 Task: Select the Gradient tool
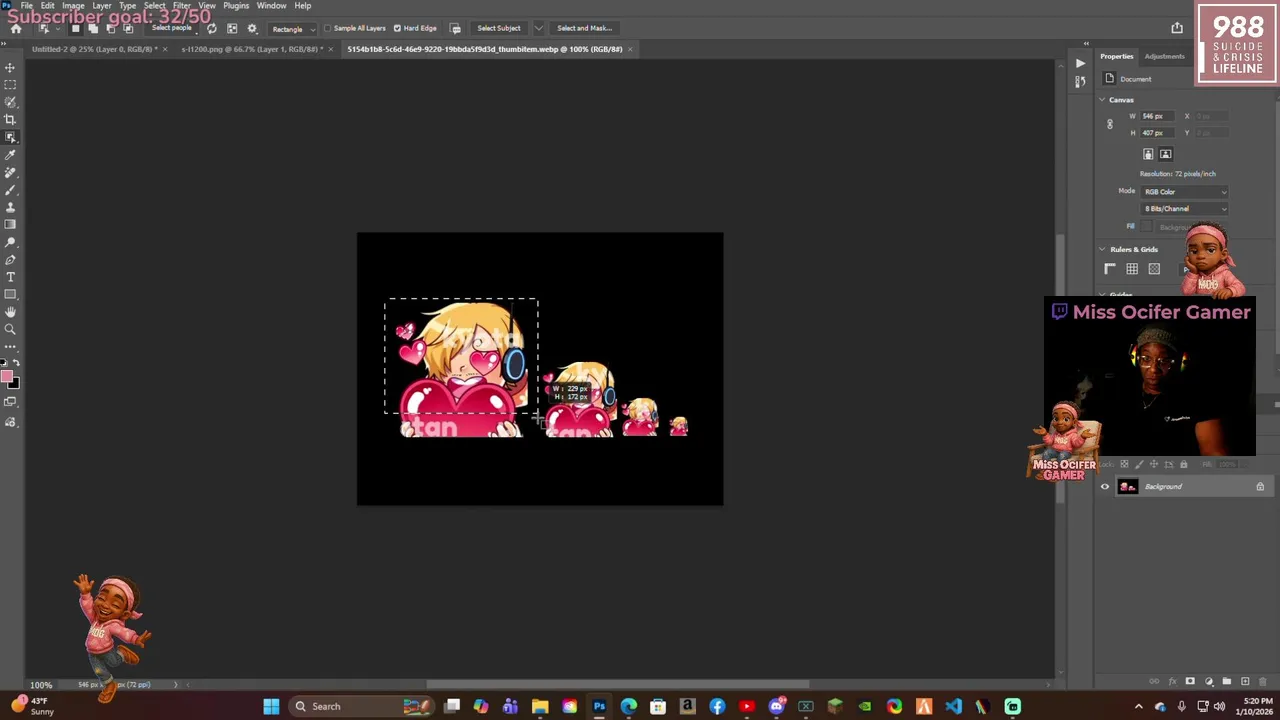point(10,224)
